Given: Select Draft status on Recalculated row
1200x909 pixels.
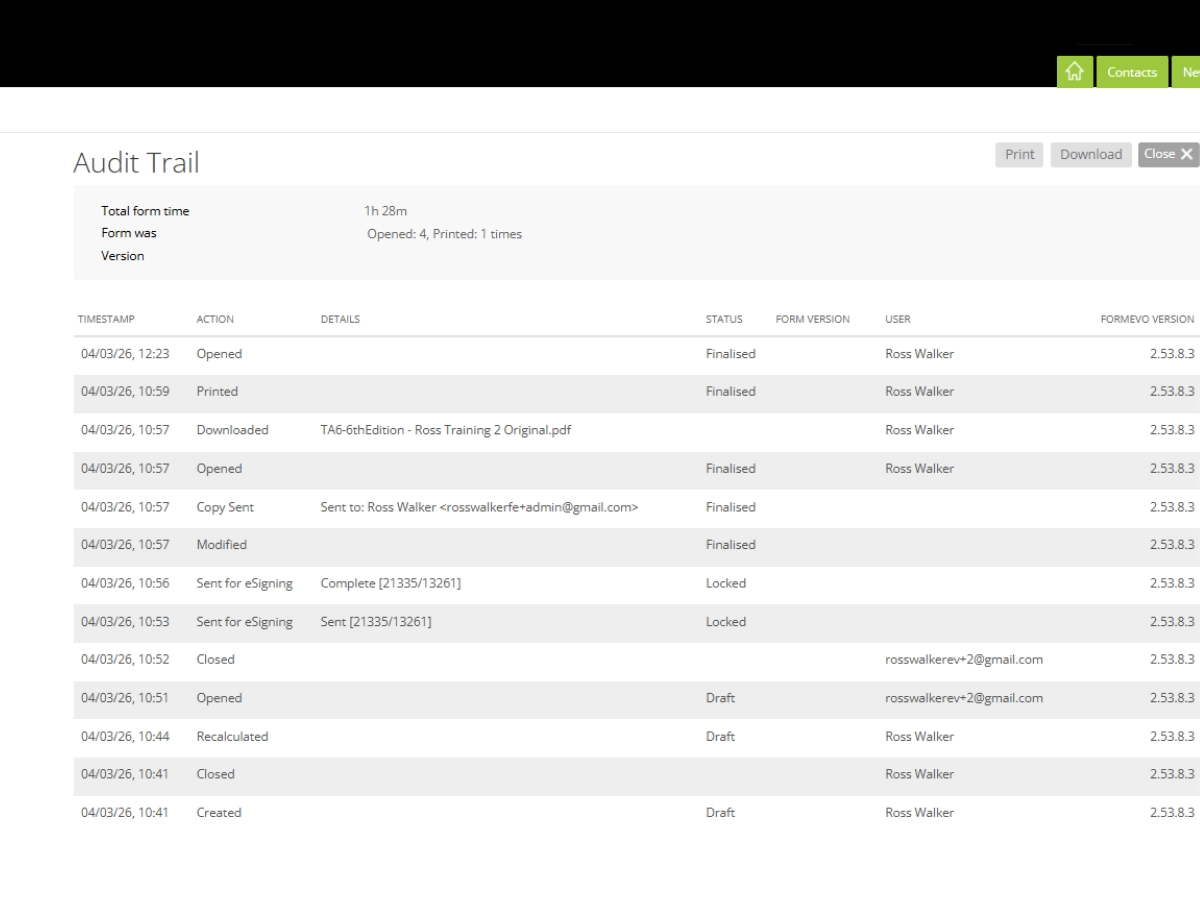Looking at the screenshot, I should coord(720,736).
